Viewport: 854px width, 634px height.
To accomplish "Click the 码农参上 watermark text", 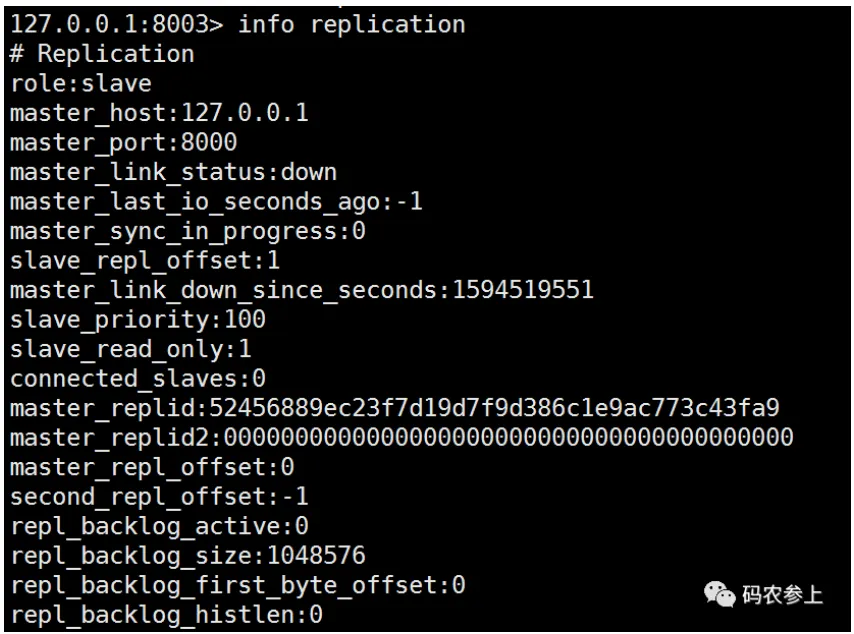I will [782, 595].
